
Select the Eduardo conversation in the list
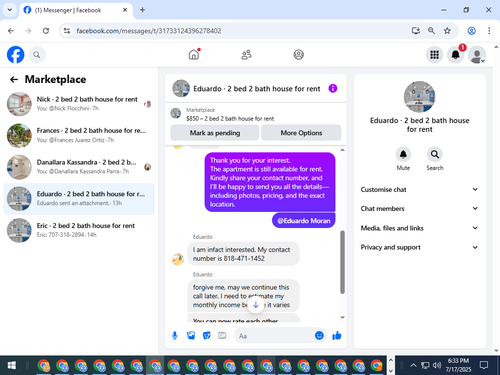[x=79, y=199]
